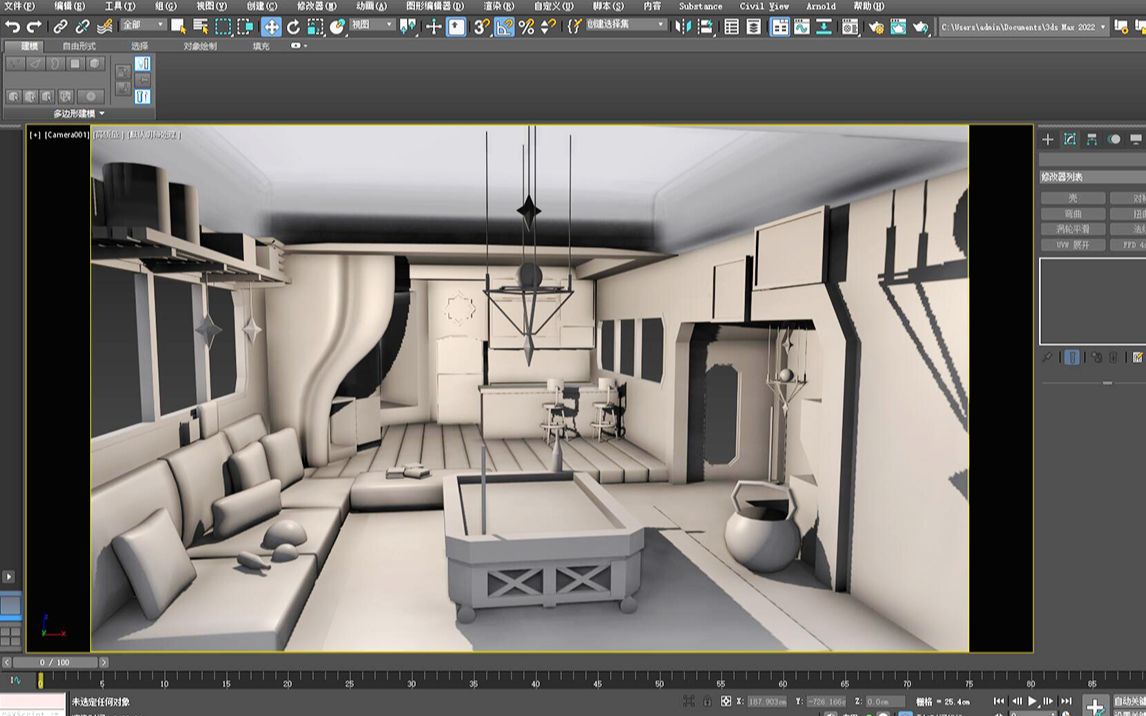1146x716 pixels.
Task: Activate the Select and Rotate tool
Action: point(293,27)
